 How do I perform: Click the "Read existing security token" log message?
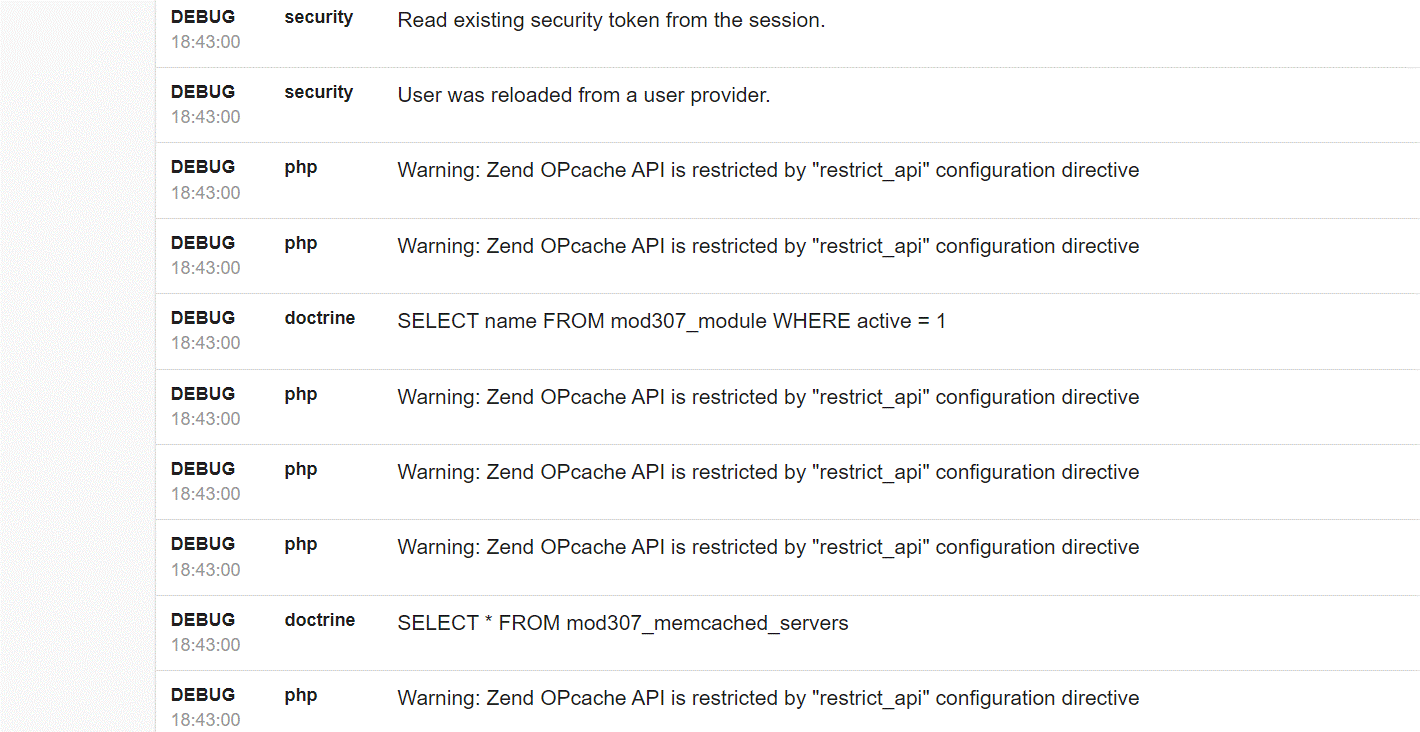point(611,20)
